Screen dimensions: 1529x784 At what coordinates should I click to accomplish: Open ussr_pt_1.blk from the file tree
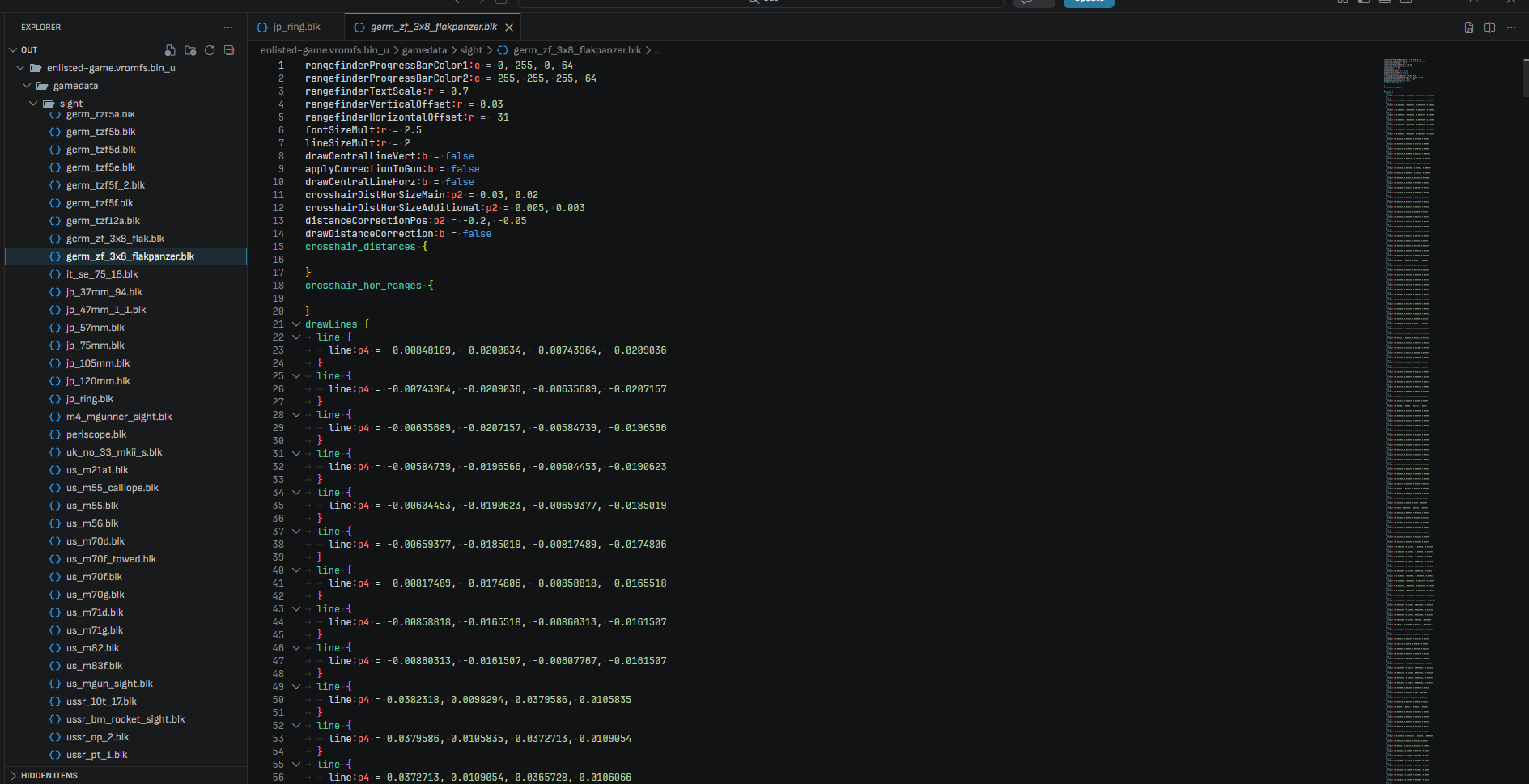tap(125, 755)
